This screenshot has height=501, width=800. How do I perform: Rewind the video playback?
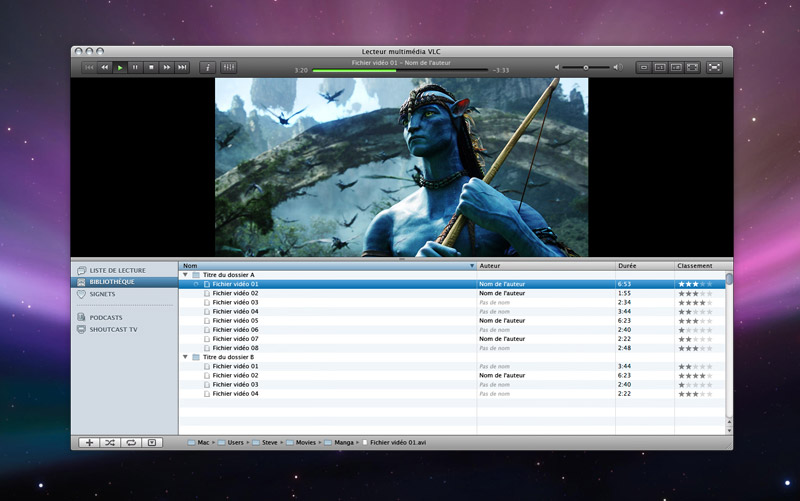click(x=105, y=67)
